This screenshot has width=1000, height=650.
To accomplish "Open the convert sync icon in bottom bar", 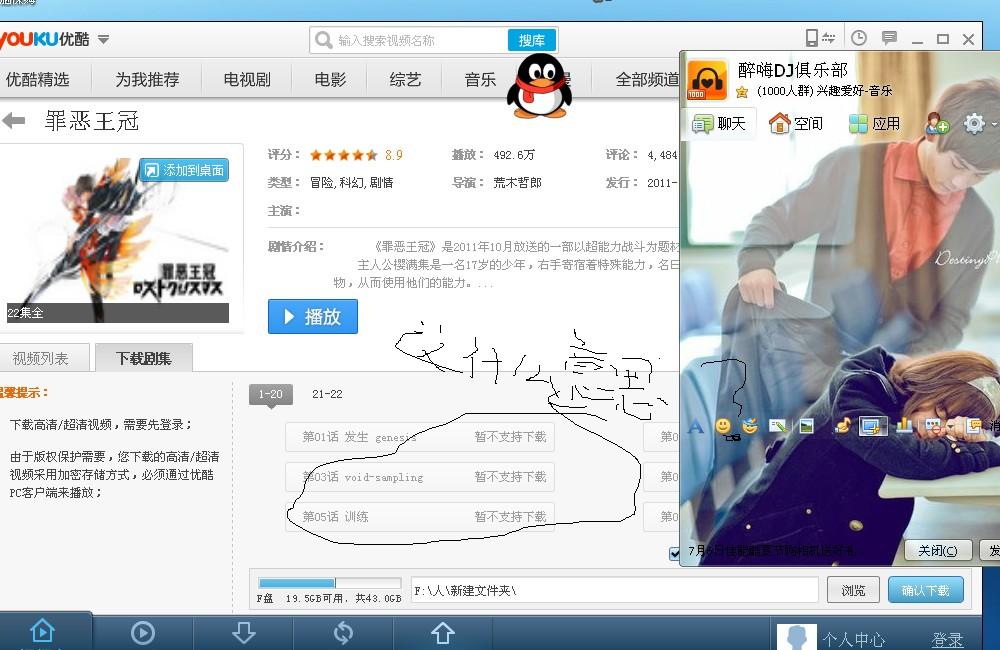I will pos(343,633).
